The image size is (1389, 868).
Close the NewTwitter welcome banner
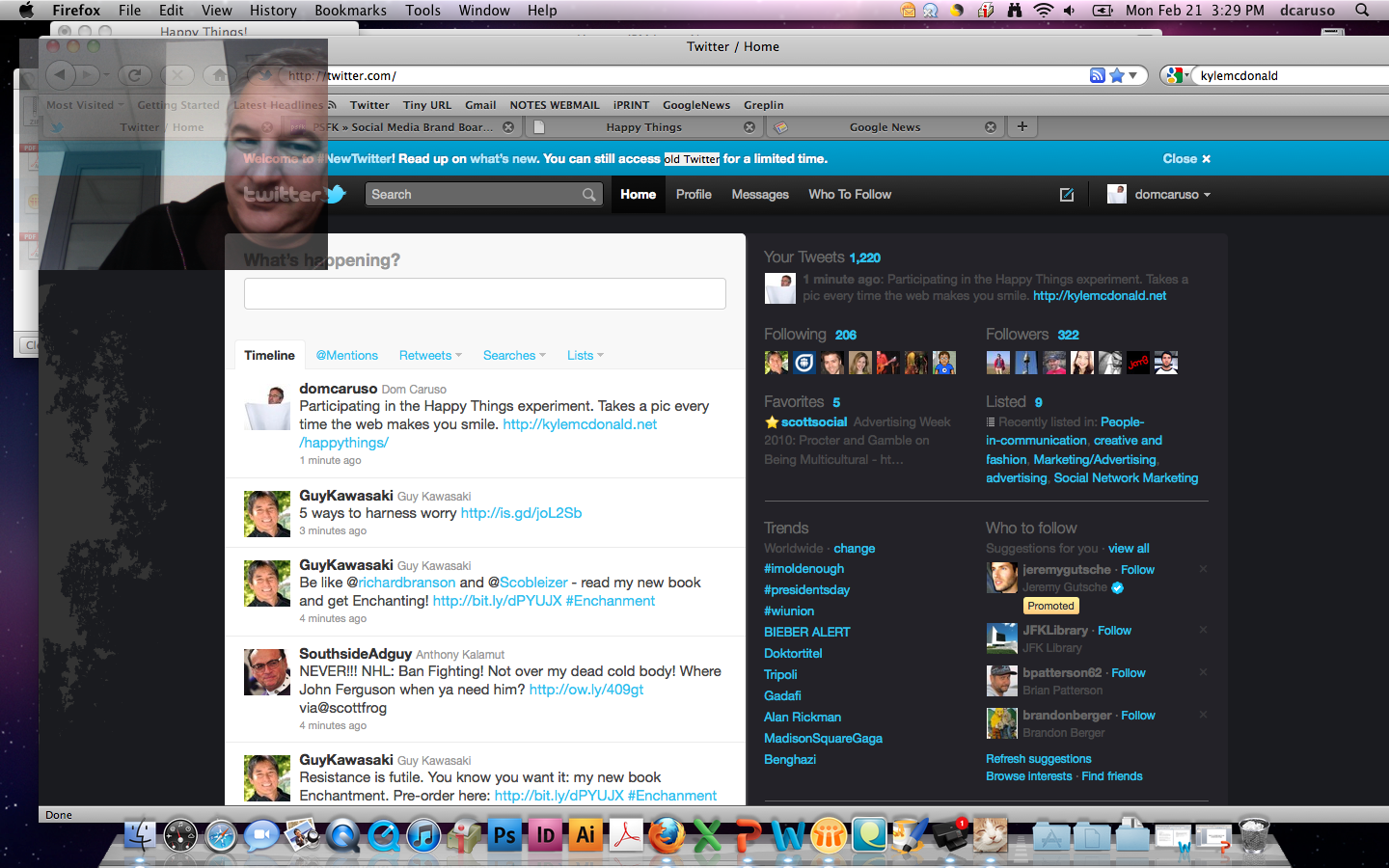click(x=1185, y=159)
